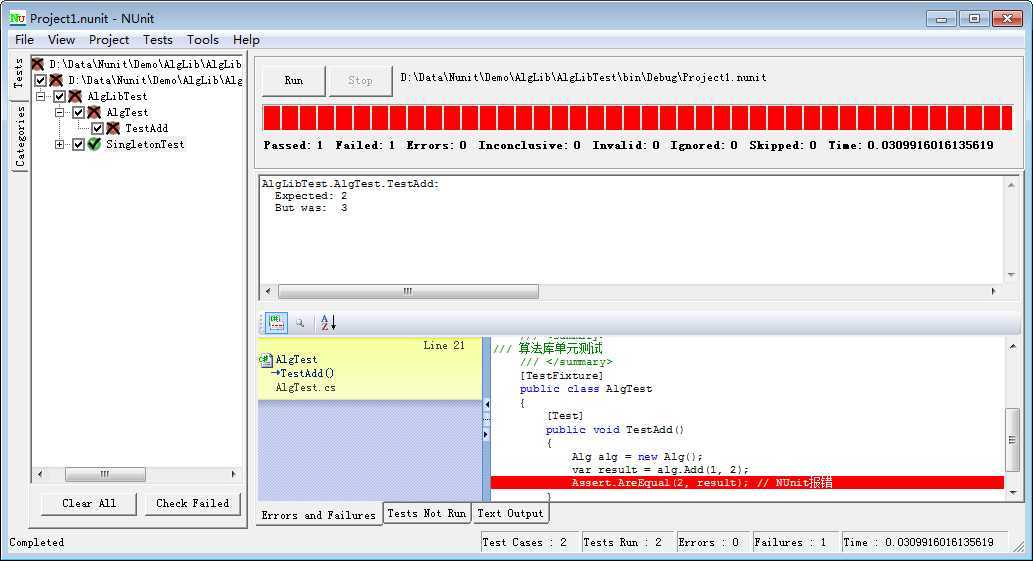Click the AlgLibTest.AlgTest.TestAdd error message line
This screenshot has height=561, width=1033.
coord(350,184)
